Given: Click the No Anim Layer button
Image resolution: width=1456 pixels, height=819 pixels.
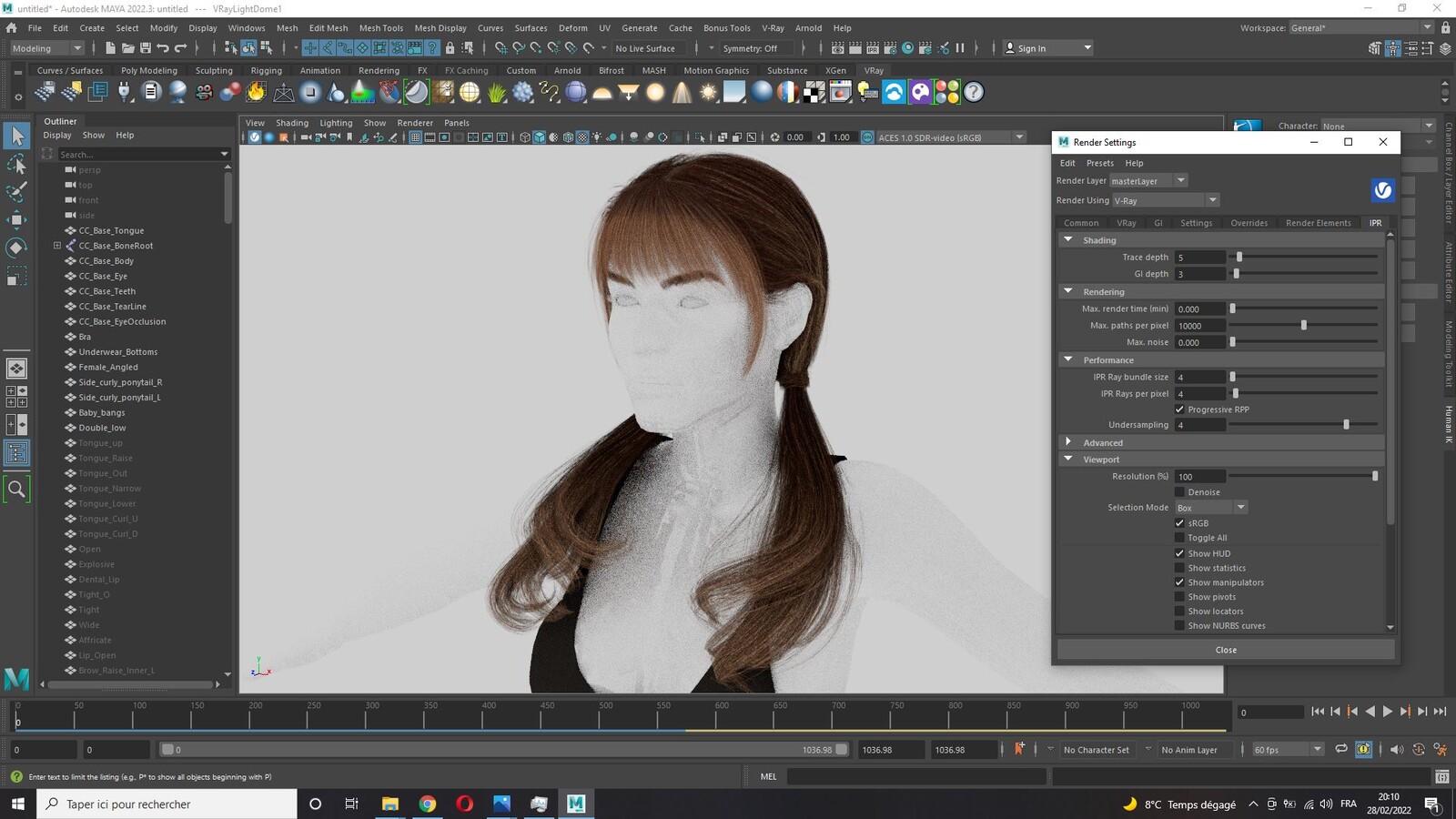Looking at the screenshot, I should 1188,750.
